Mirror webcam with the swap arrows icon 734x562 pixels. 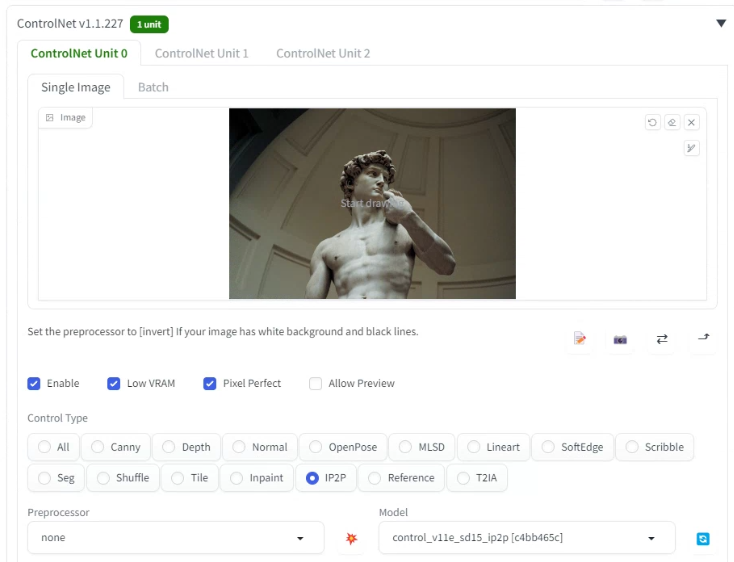tap(661, 339)
